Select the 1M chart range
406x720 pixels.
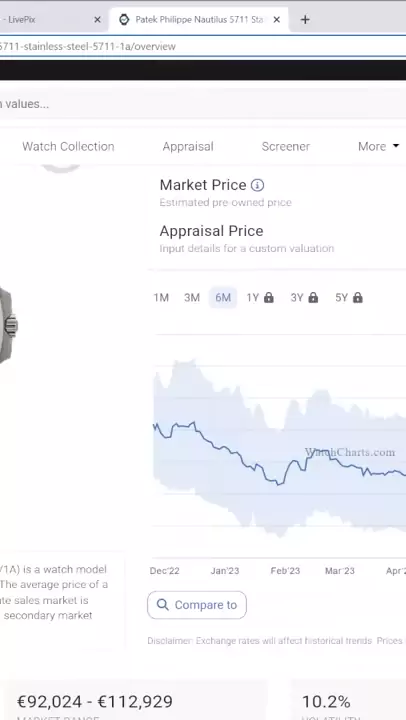(161, 298)
